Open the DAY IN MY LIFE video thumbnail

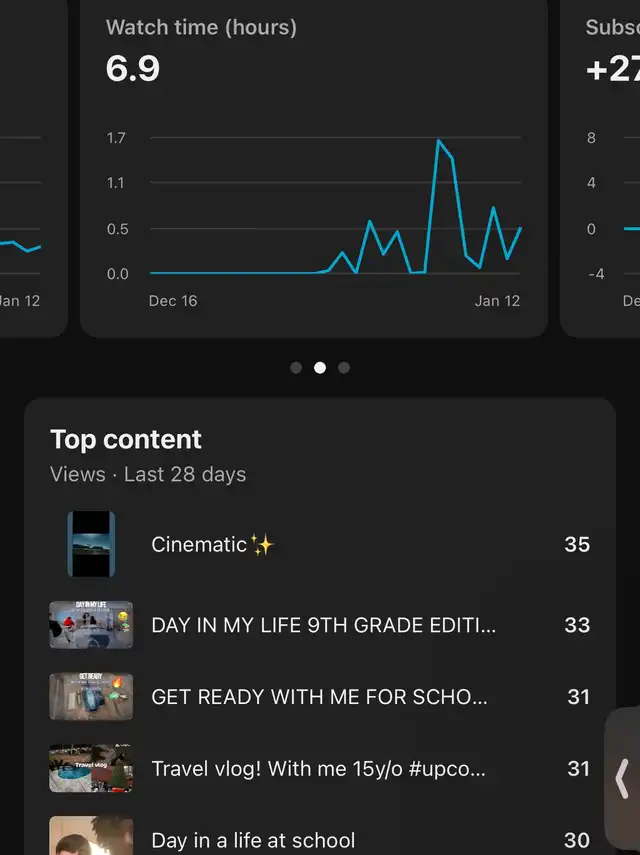(x=91, y=624)
